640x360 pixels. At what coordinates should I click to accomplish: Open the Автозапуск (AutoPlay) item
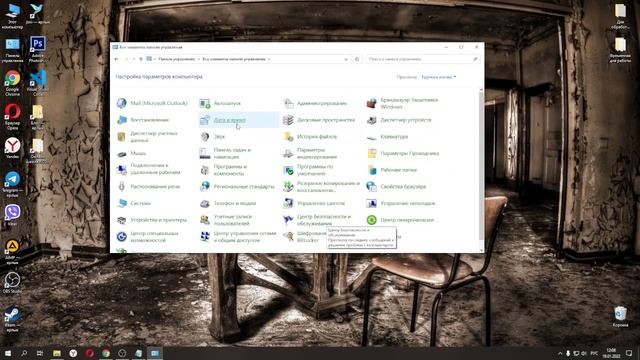click(x=220, y=103)
